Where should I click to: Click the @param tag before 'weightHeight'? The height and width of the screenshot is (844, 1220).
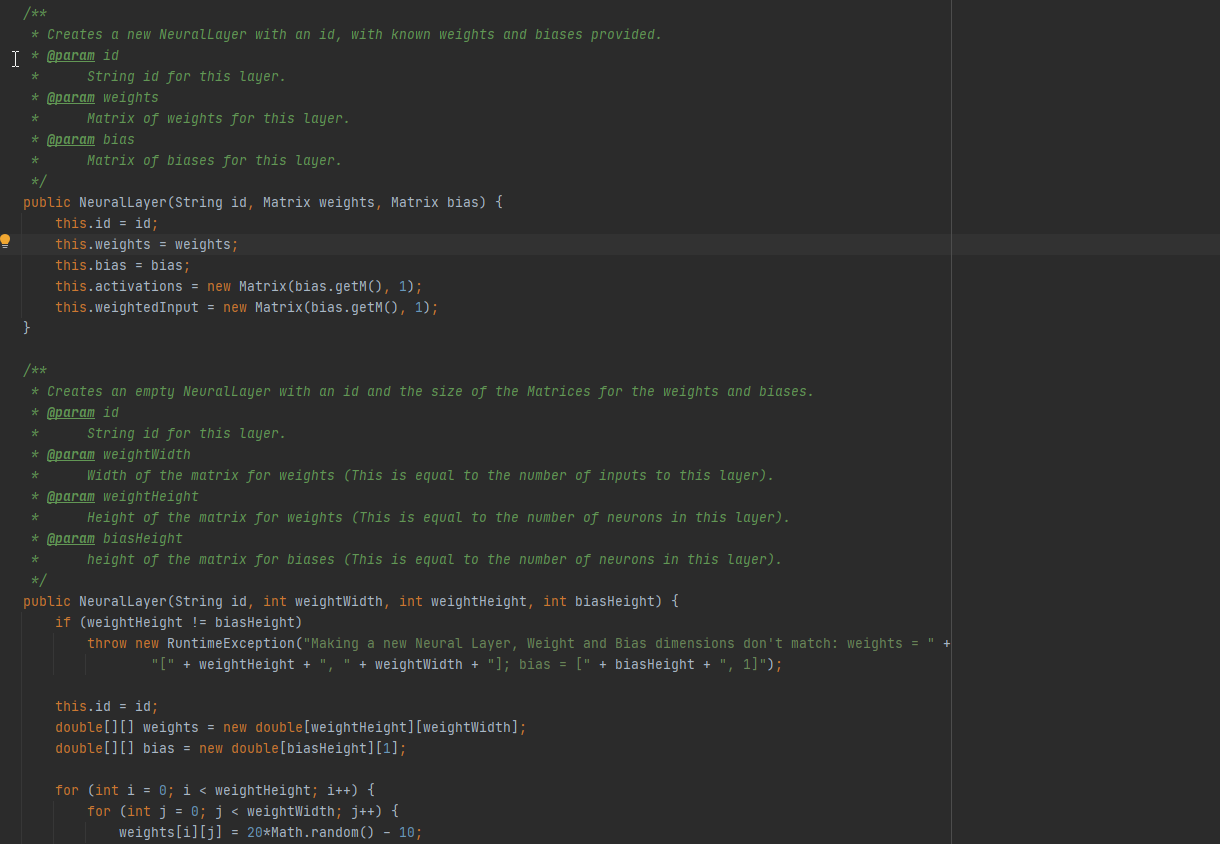70,497
